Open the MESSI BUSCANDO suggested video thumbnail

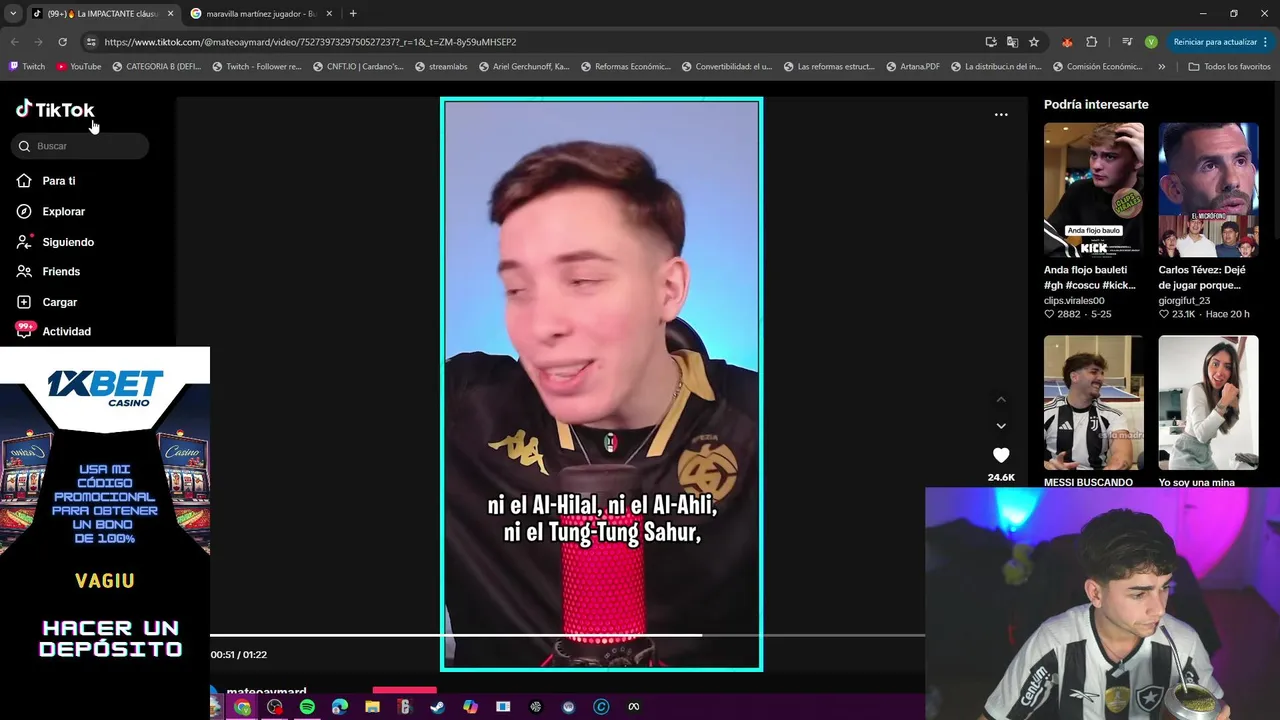click(x=1094, y=402)
